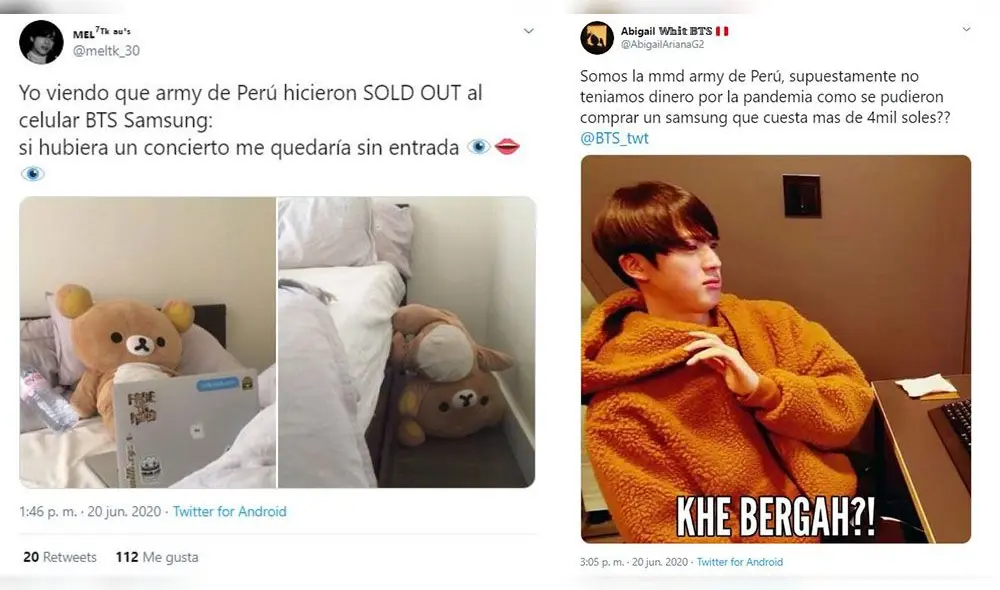Open the @BTS_twt mention link
The image size is (1000, 590).
614,138
